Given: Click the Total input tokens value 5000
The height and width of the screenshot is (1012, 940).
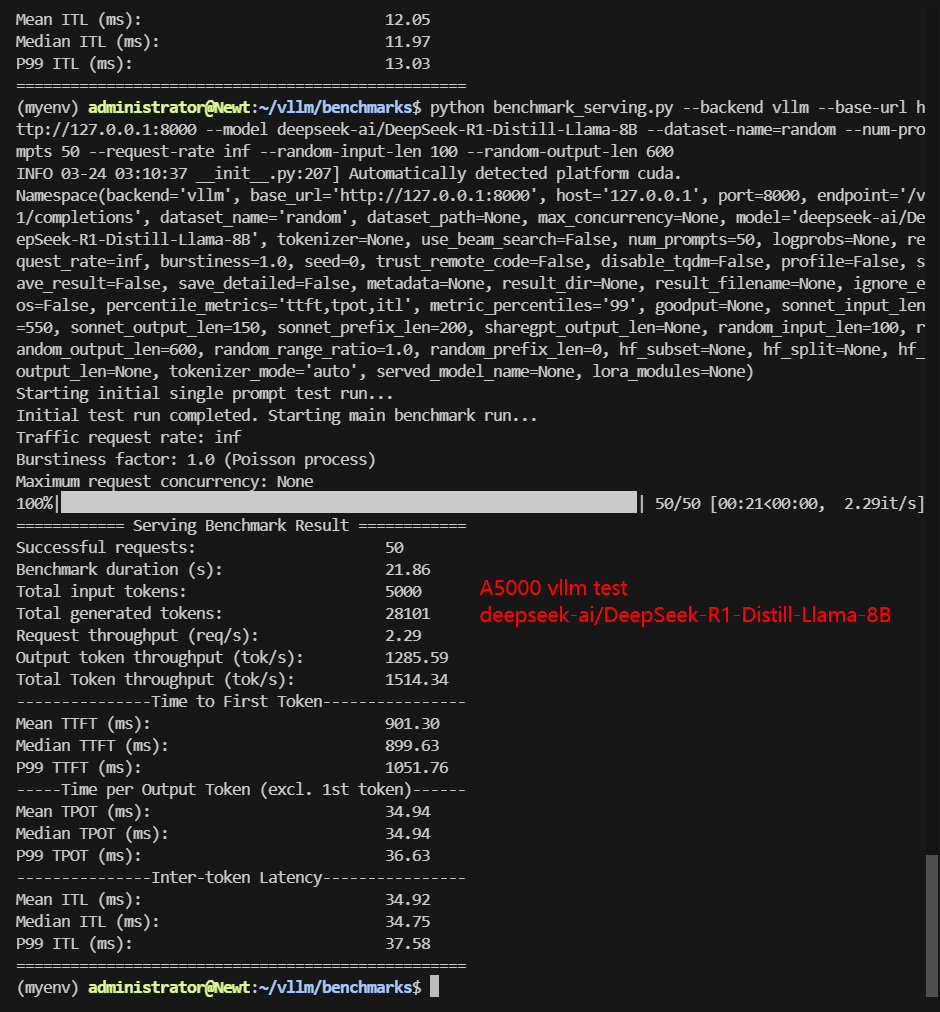Looking at the screenshot, I should (x=404, y=591).
